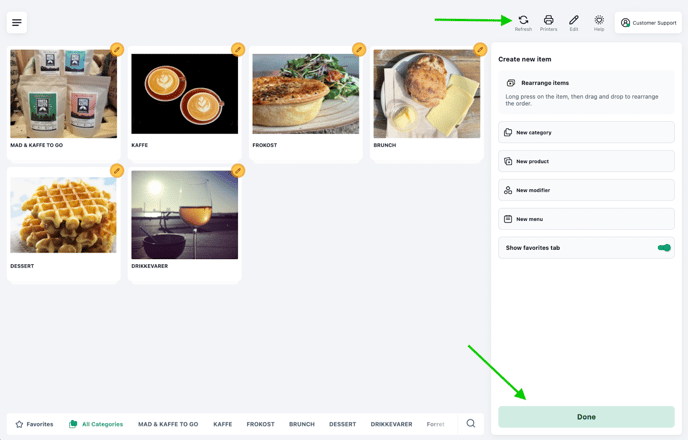Click the Edit pencil in toolbar
Viewport: 688px width, 440px height.
click(574, 22)
